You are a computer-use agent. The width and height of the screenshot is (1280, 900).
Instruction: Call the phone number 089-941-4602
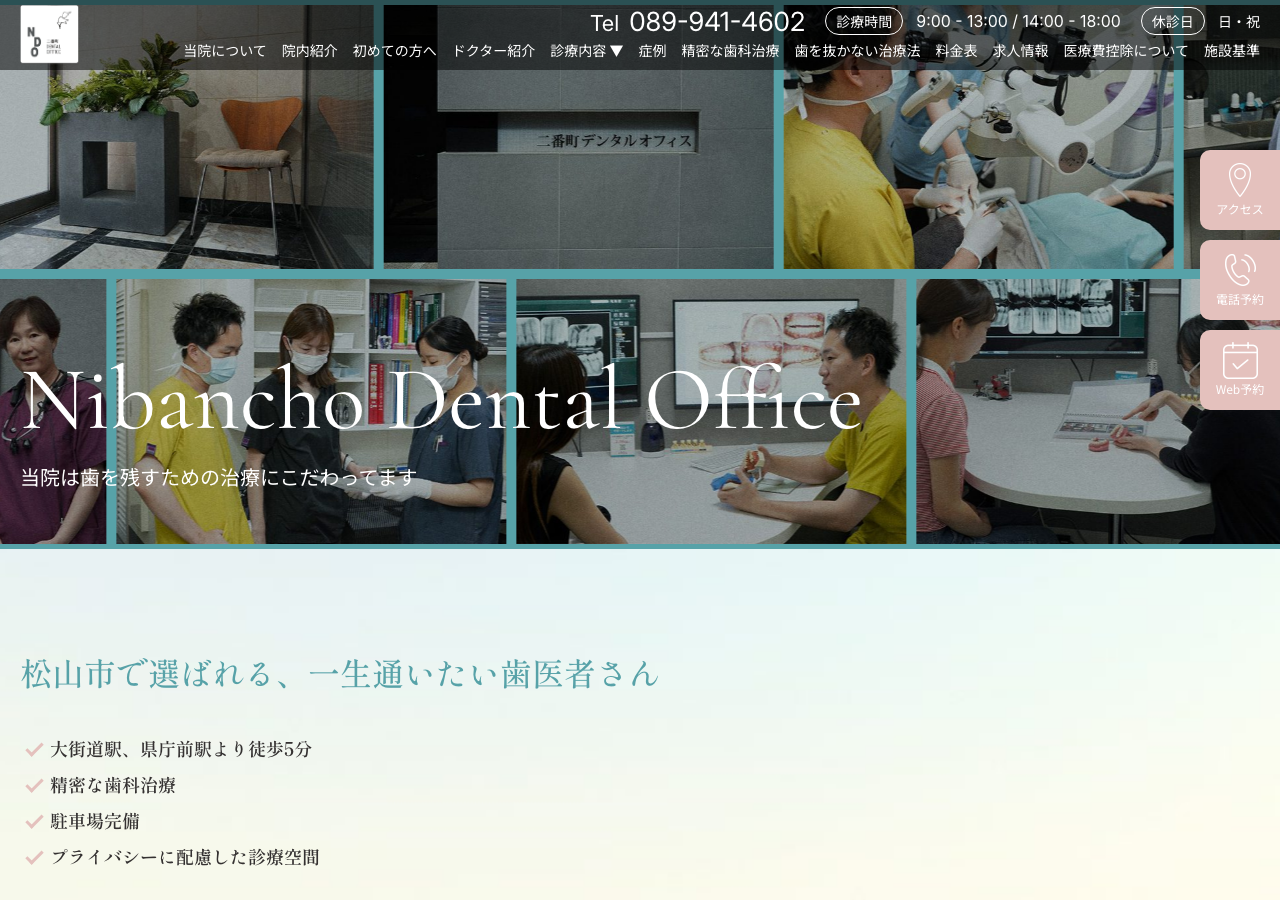pyautogui.click(x=717, y=22)
